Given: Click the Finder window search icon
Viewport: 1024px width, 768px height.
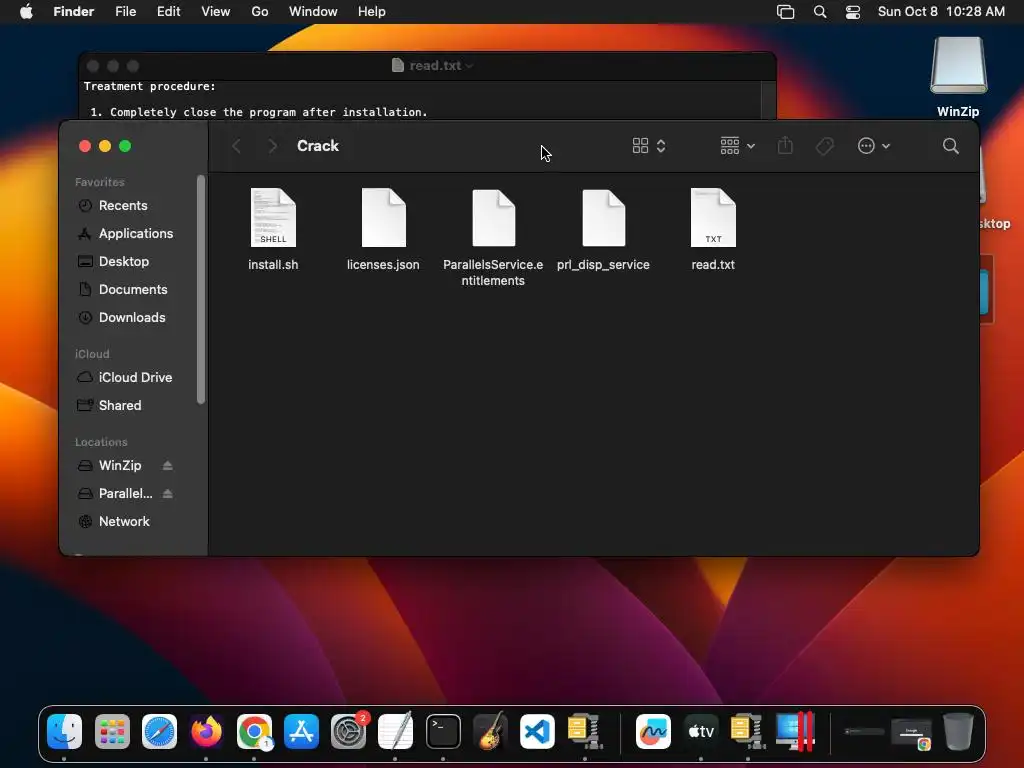Looking at the screenshot, I should coord(951,146).
